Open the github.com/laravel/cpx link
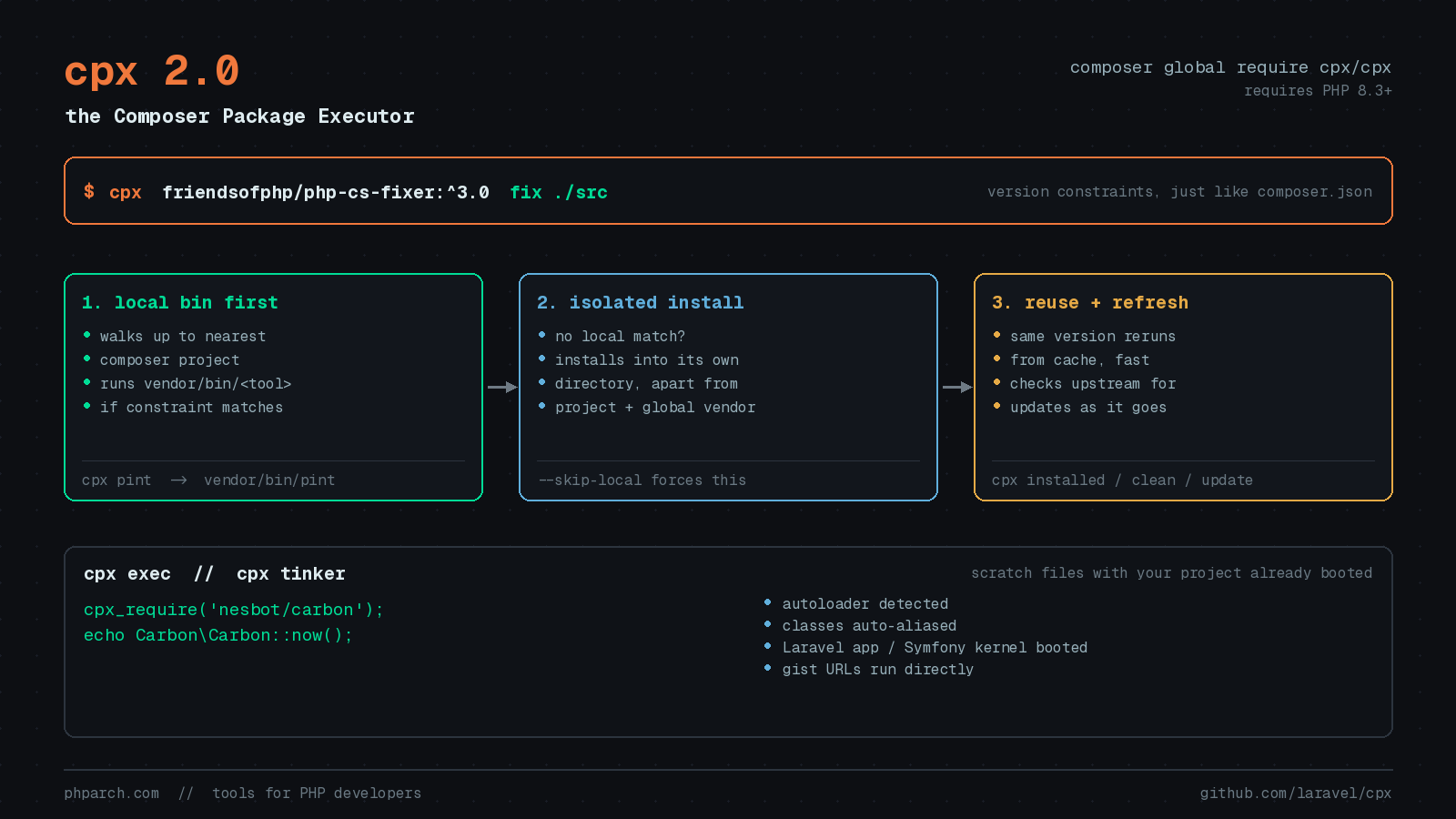 [x=1296, y=794]
